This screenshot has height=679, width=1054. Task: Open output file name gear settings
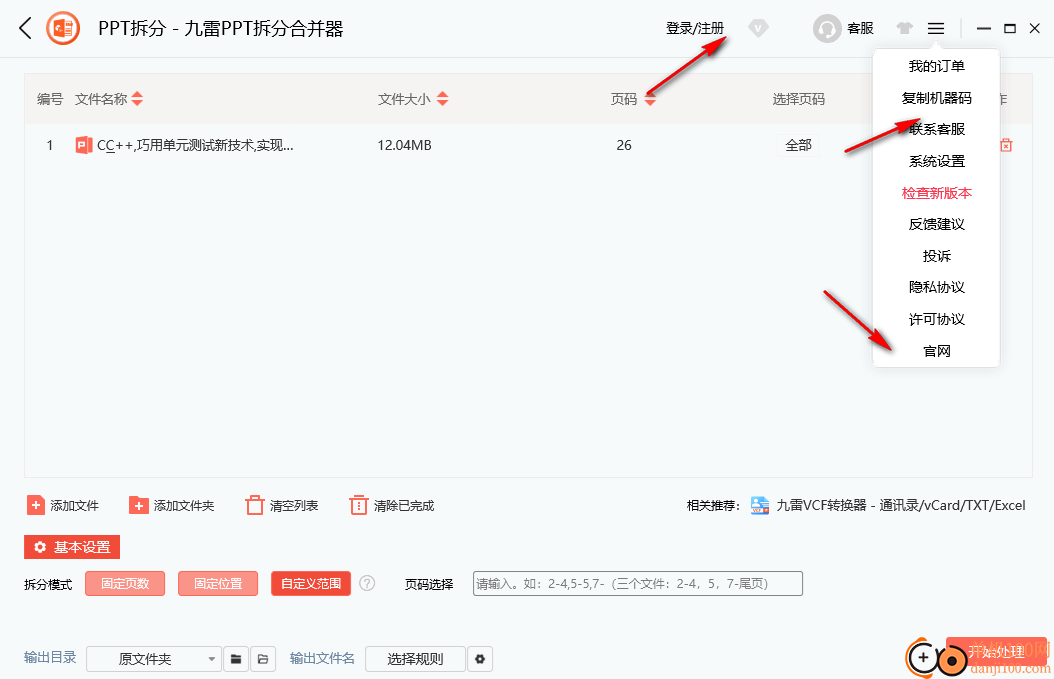click(x=480, y=659)
